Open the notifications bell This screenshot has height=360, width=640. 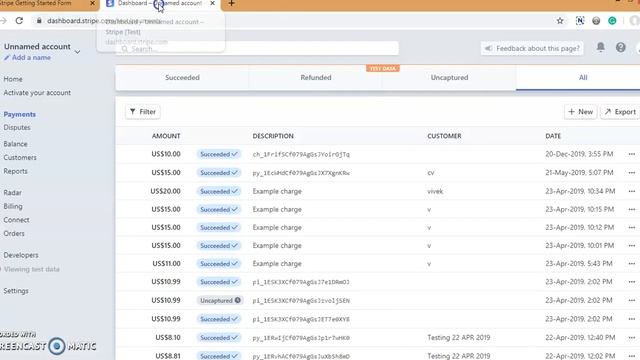pyautogui.click(x=600, y=47)
